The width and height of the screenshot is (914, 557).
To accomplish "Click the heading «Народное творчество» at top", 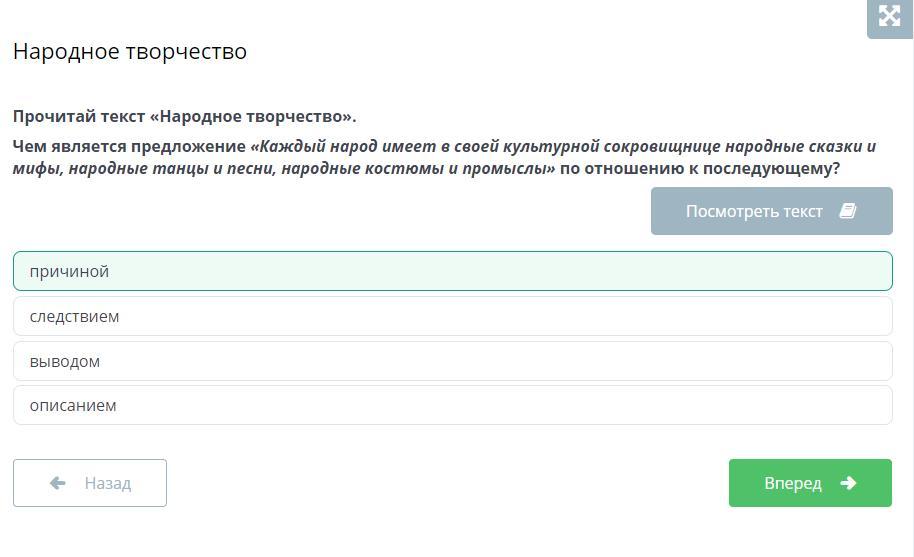I will (x=130, y=51).
